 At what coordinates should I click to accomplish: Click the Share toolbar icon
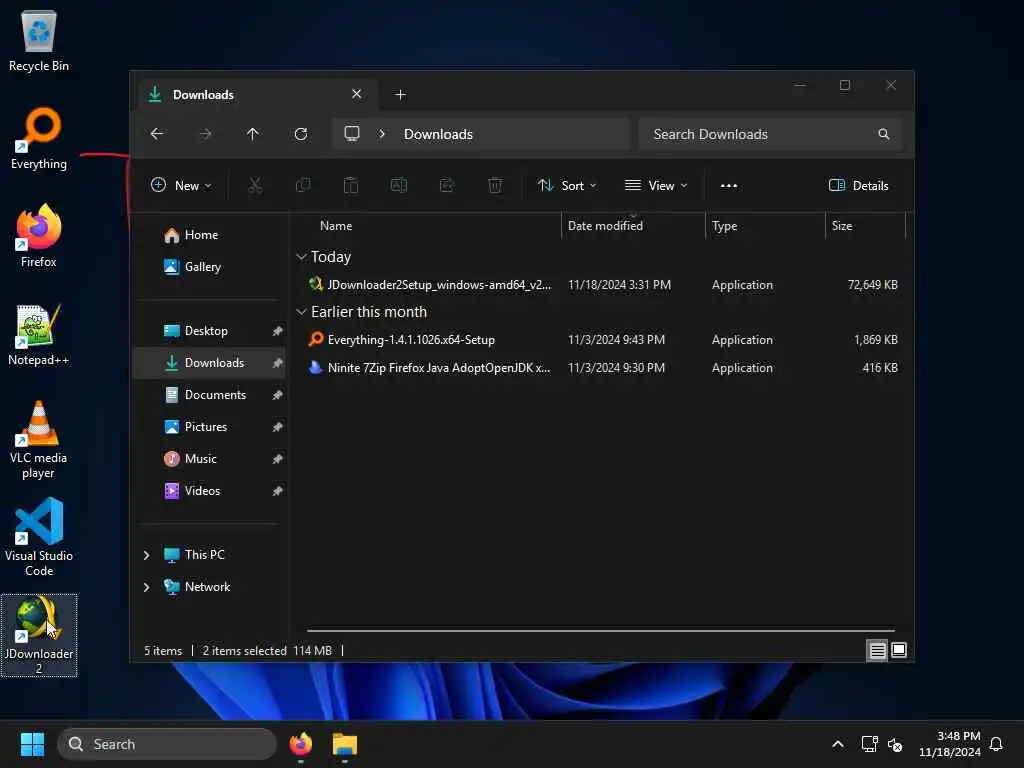(447, 185)
